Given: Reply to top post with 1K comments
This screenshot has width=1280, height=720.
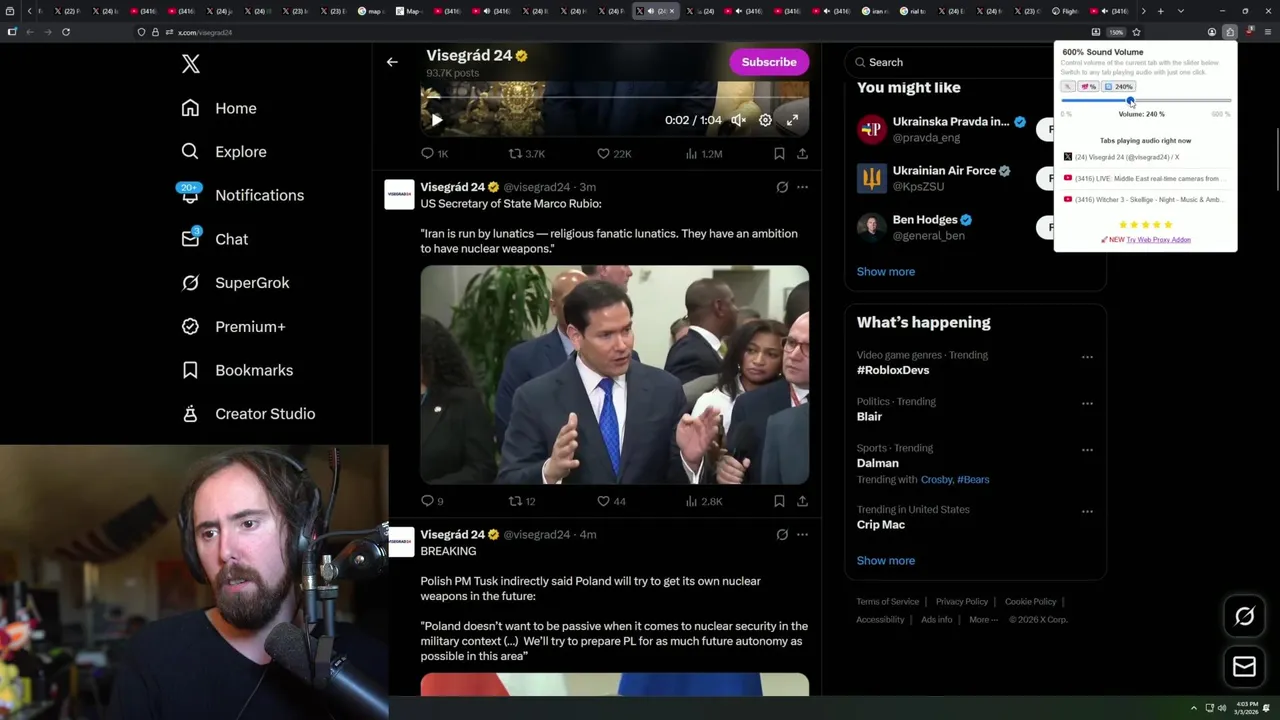Looking at the screenshot, I should 434,154.
